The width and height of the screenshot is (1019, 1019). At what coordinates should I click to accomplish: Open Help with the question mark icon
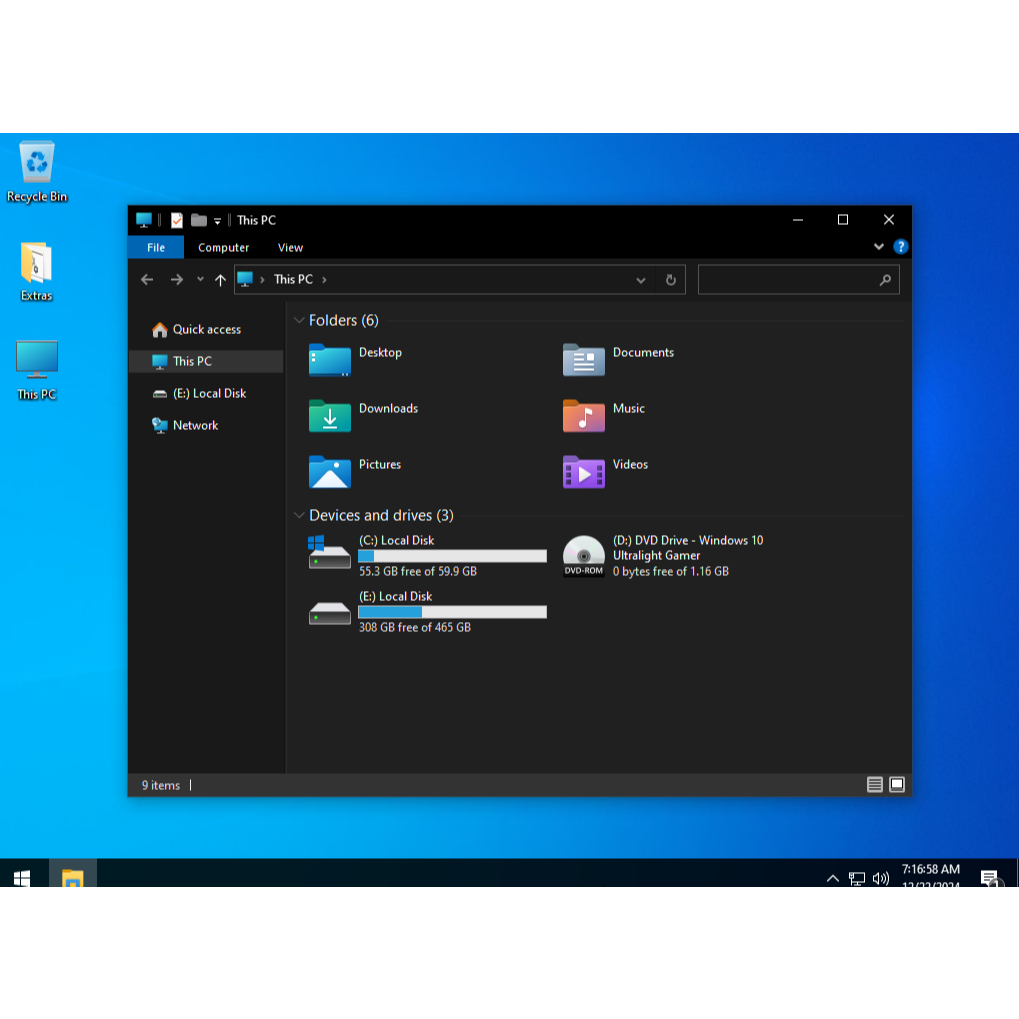[900, 247]
